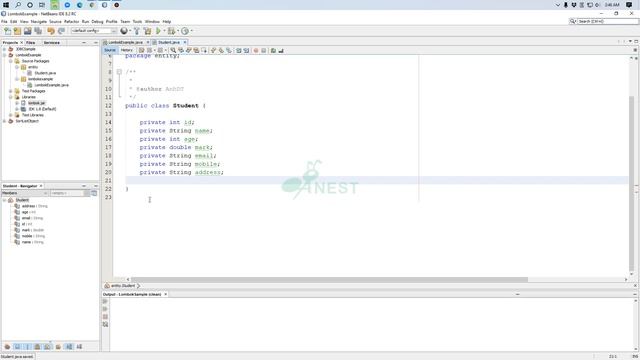The image size is (640, 360).
Task: Open the Members view dropdown in Navigator
Action: pyautogui.click(x=25, y=193)
